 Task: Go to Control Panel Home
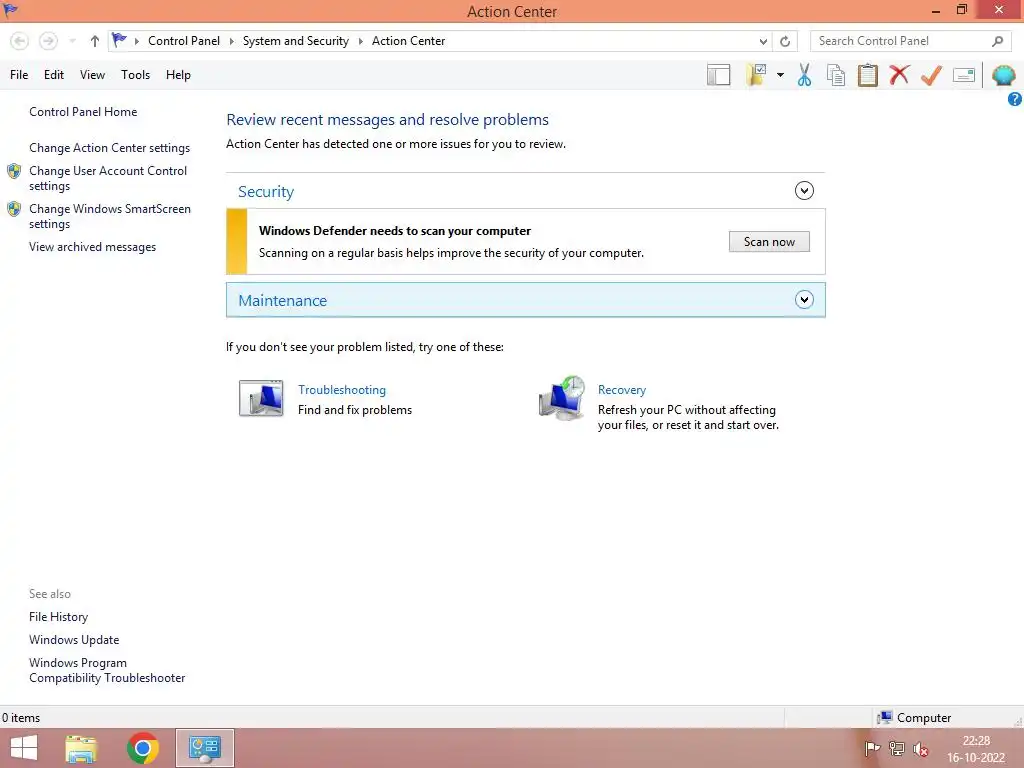83,112
